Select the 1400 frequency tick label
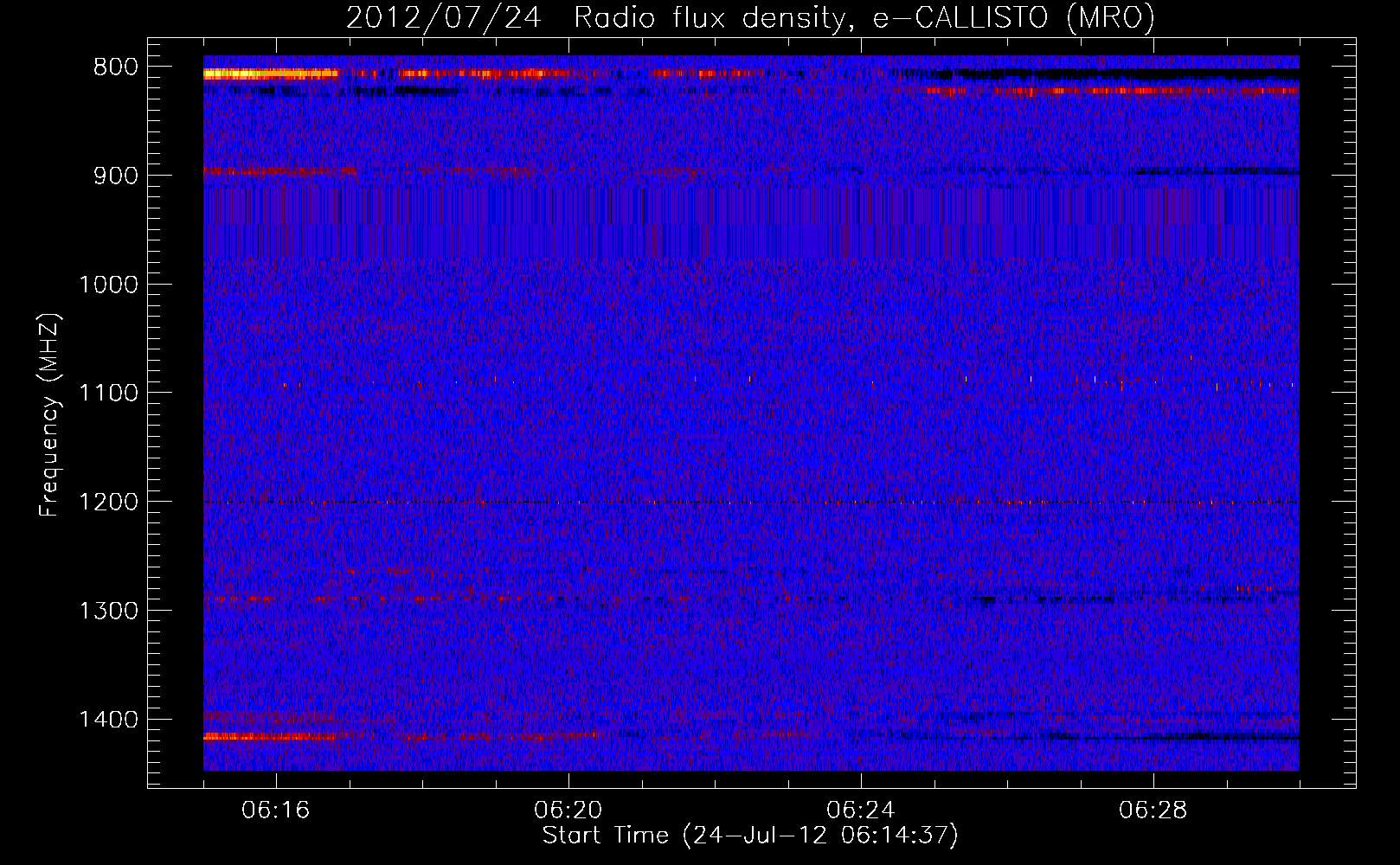This screenshot has width=1400, height=865. point(108,720)
